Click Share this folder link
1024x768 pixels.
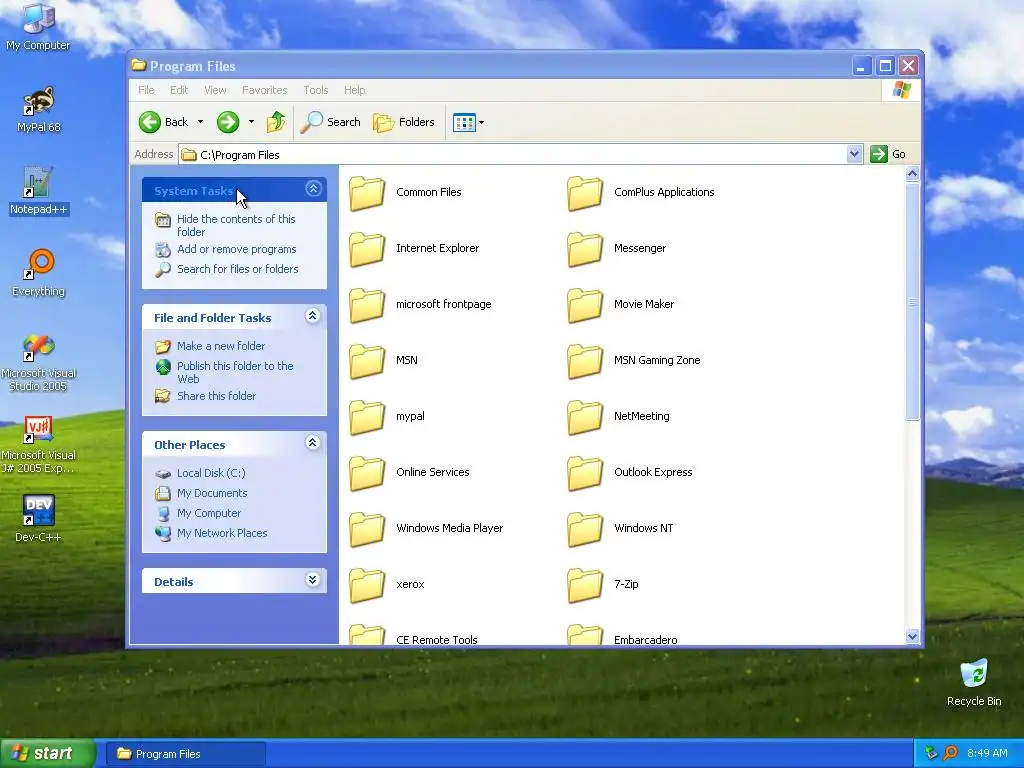click(x=216, y=396)
